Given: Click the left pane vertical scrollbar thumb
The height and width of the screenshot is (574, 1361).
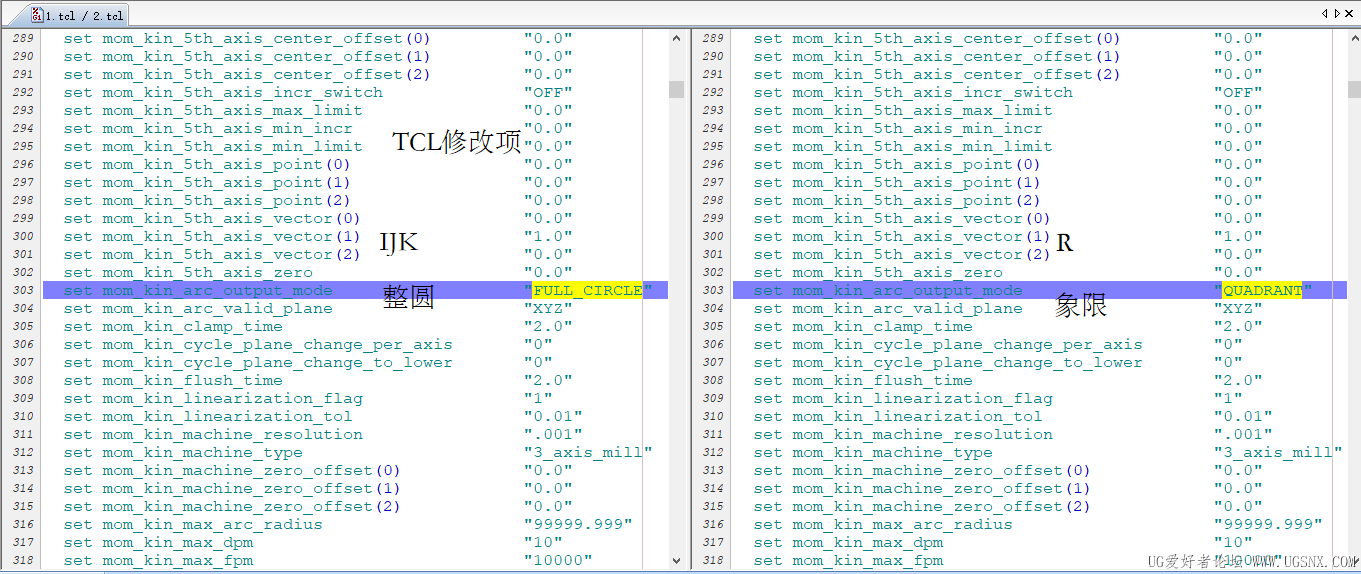Looking at the screenshot, I should pyautogui.click(x=677, y=89).
